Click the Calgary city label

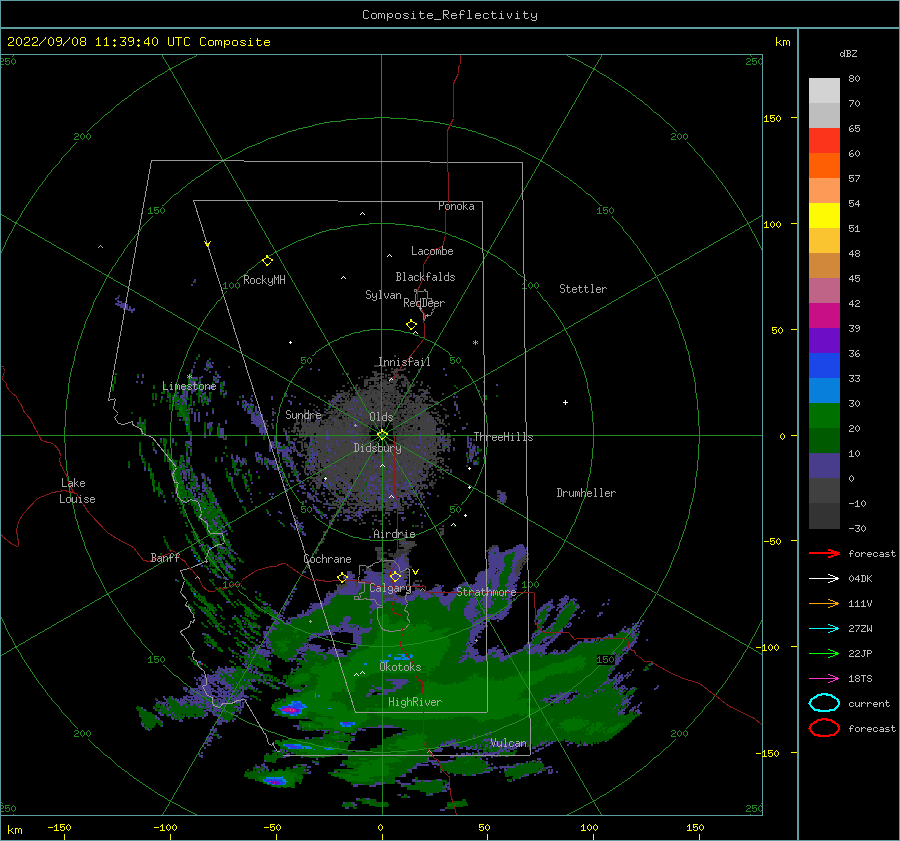[390, 588]
